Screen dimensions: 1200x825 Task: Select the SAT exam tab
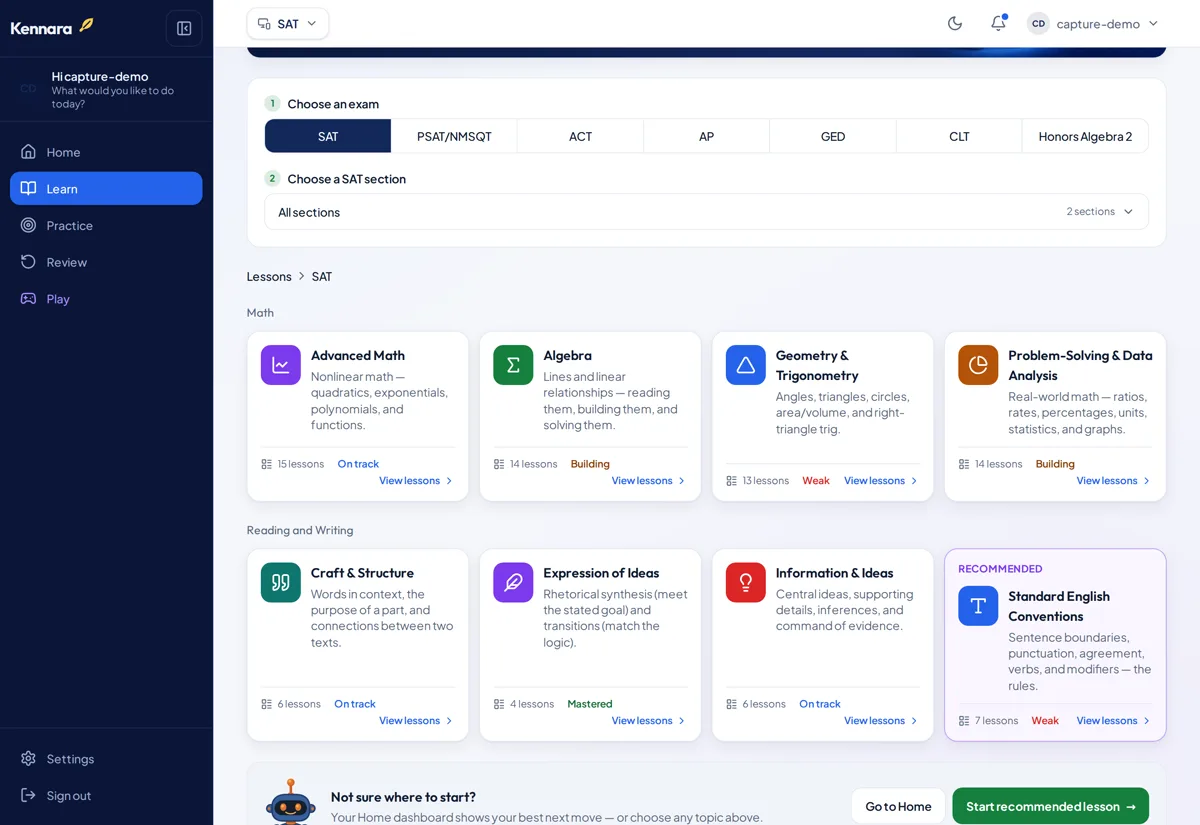328,136
